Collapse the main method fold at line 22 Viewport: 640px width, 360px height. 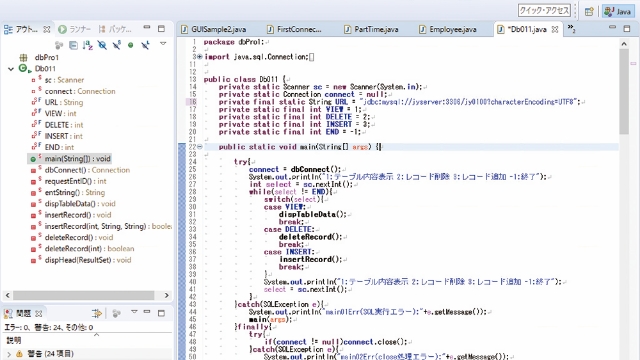click(x=200, y=147)
